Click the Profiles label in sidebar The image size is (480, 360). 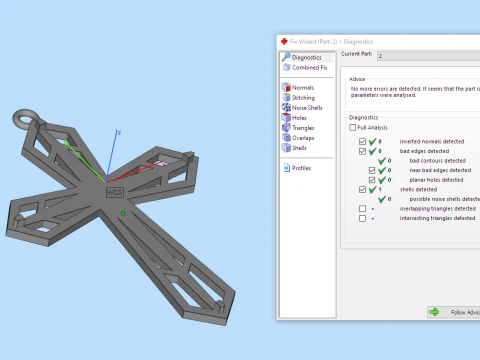pos(301,168)
